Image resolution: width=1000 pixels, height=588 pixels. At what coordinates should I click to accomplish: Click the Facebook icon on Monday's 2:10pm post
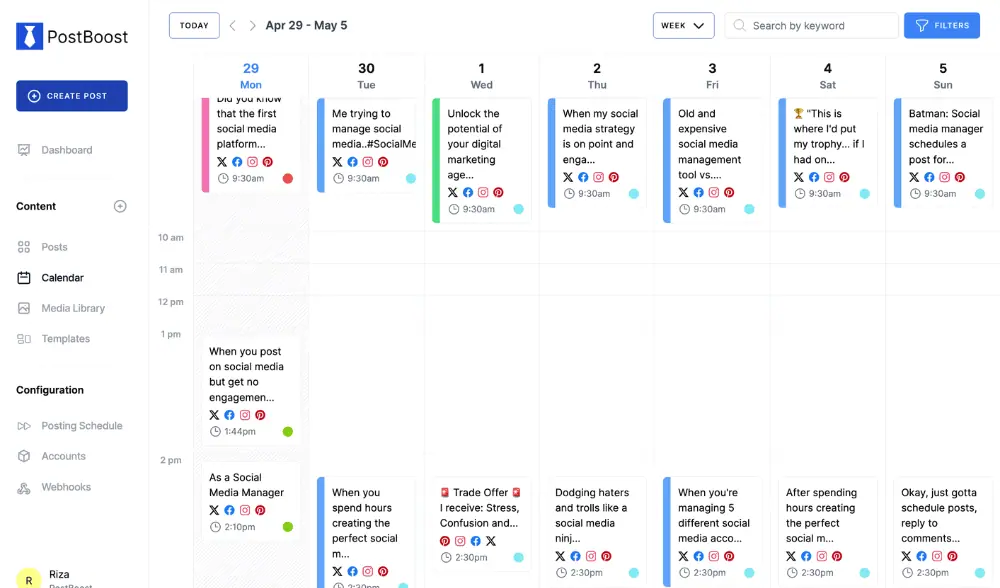pyautogui.click(x=229, y=510)
